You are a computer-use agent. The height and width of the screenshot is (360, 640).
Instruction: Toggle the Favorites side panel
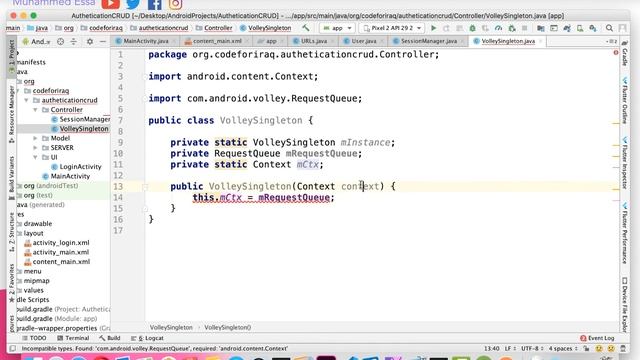pos(11,283)
